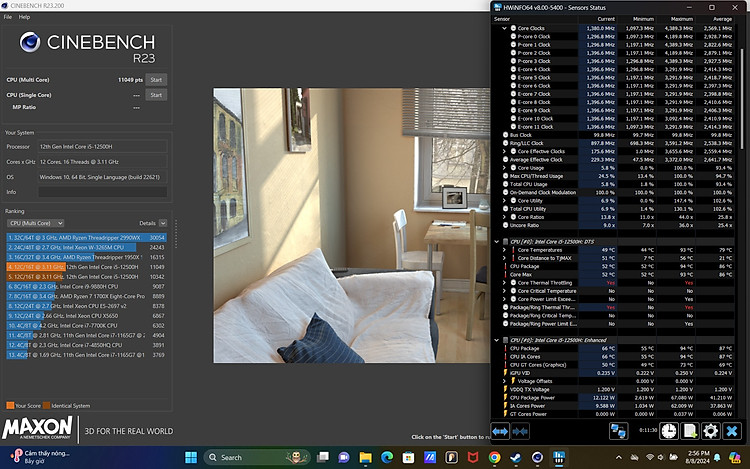Collapse the Core Clocks sensor group
The width and height of the screenshot is (750, 469).
pyautogui.click(x=504, y=28)
